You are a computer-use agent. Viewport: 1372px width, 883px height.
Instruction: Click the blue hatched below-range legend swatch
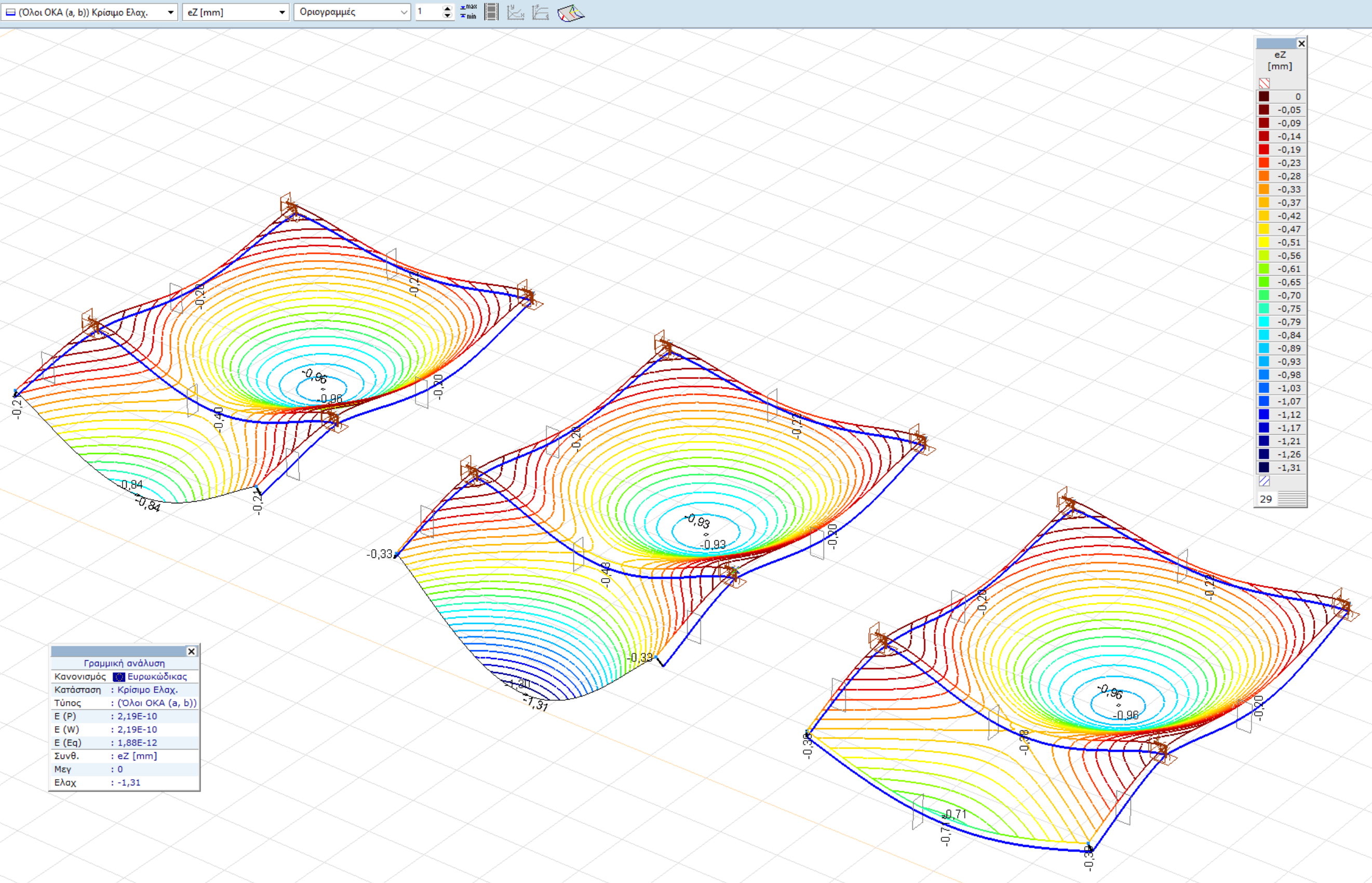tap(1265, 481)
